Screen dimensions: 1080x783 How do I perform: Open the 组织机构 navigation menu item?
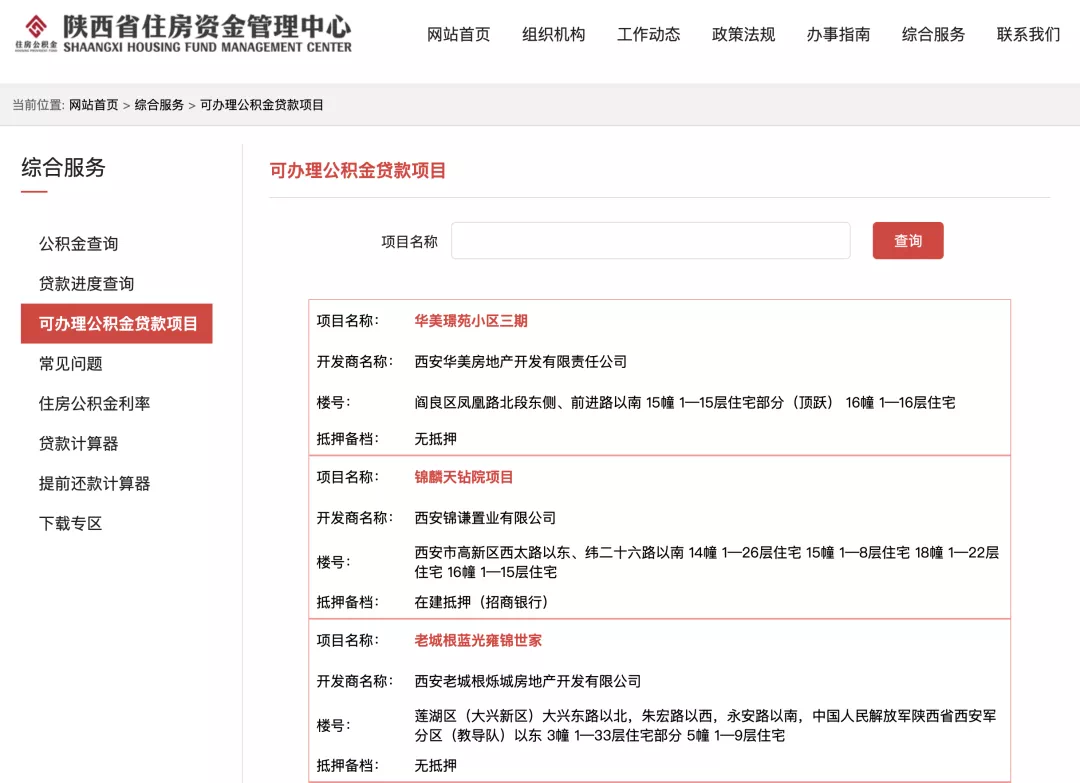tap(553, 35)
